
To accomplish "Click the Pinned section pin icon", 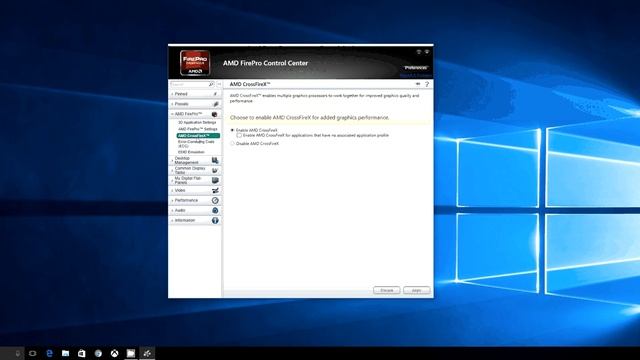I will 215,94.
